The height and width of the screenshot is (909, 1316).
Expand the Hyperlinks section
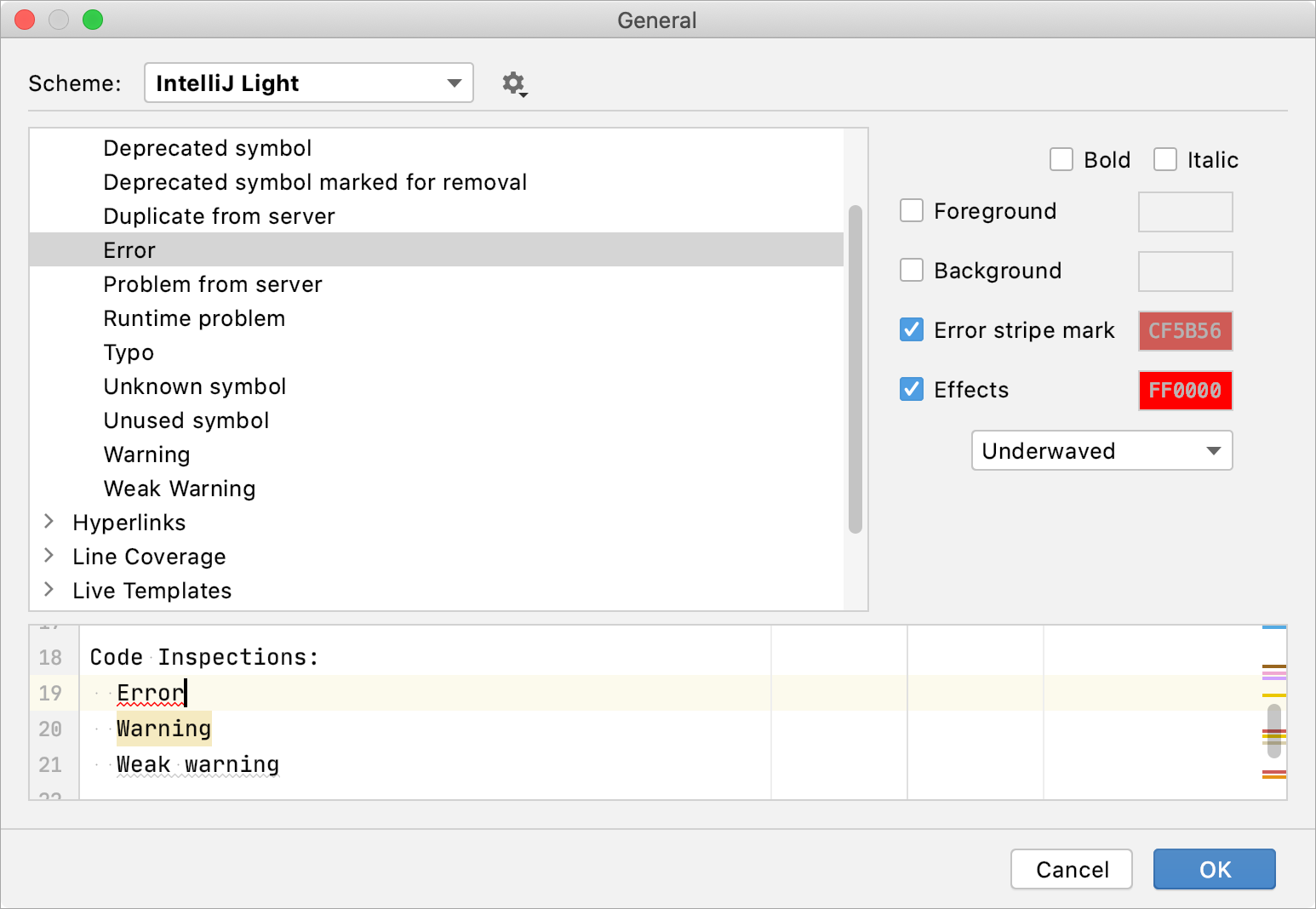[49, 522]
